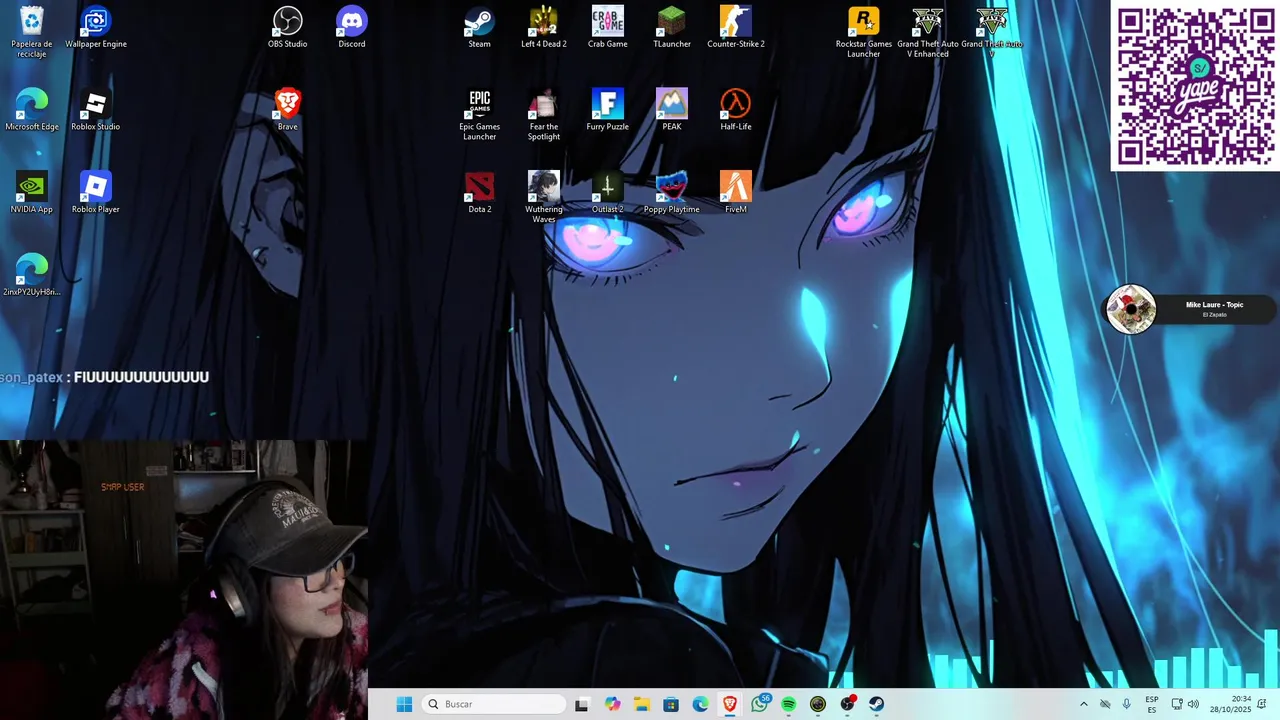
Task: Select the Brave desktop shortcut
Action: [288, 110]
